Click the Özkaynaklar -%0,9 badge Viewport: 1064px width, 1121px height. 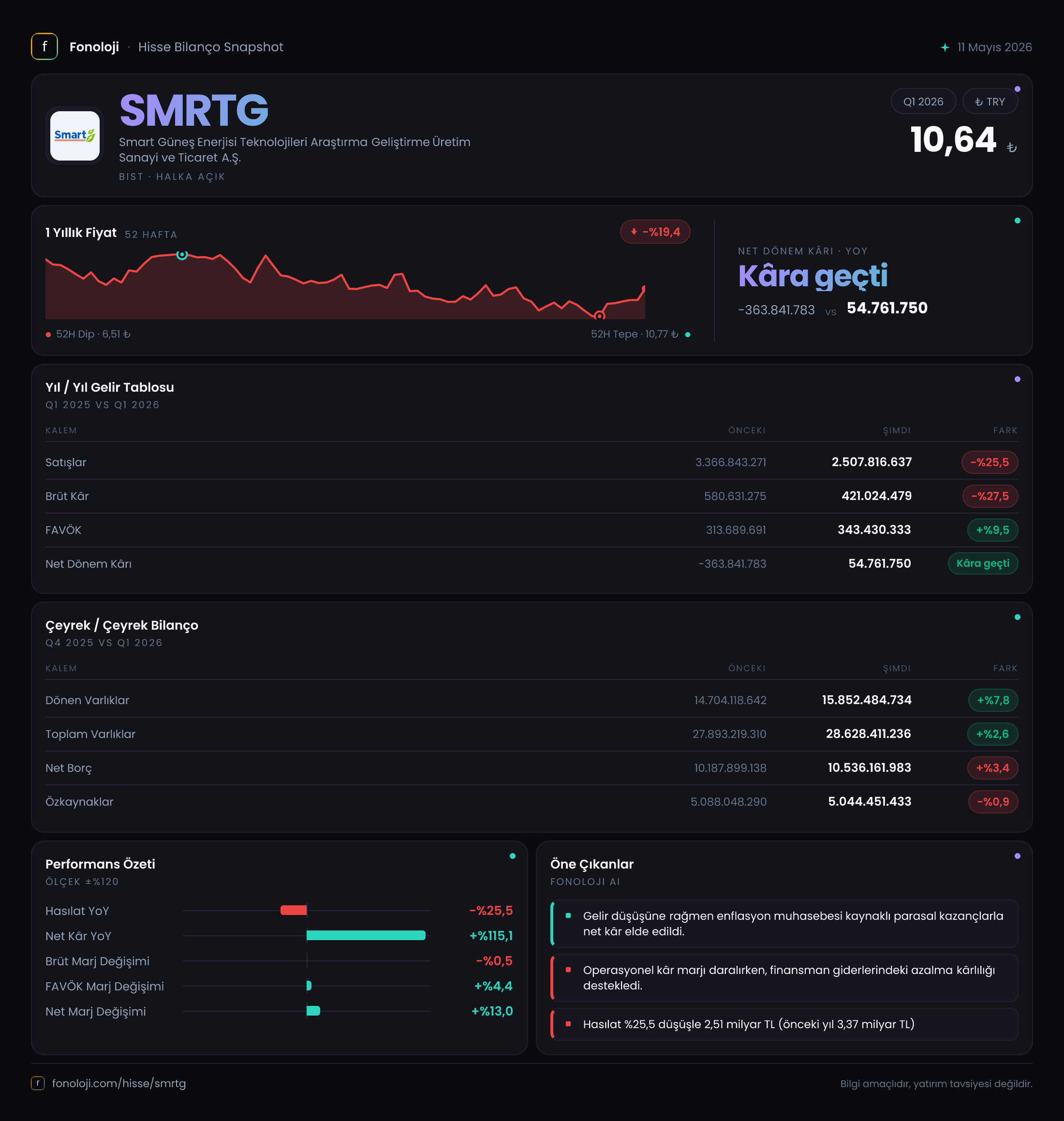993,802
